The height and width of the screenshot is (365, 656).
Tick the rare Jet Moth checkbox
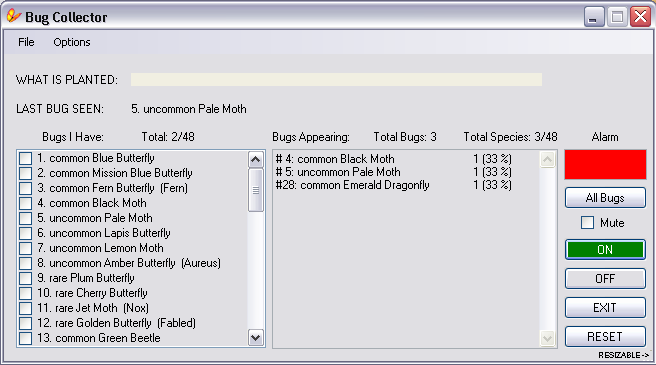pos(26,308)
